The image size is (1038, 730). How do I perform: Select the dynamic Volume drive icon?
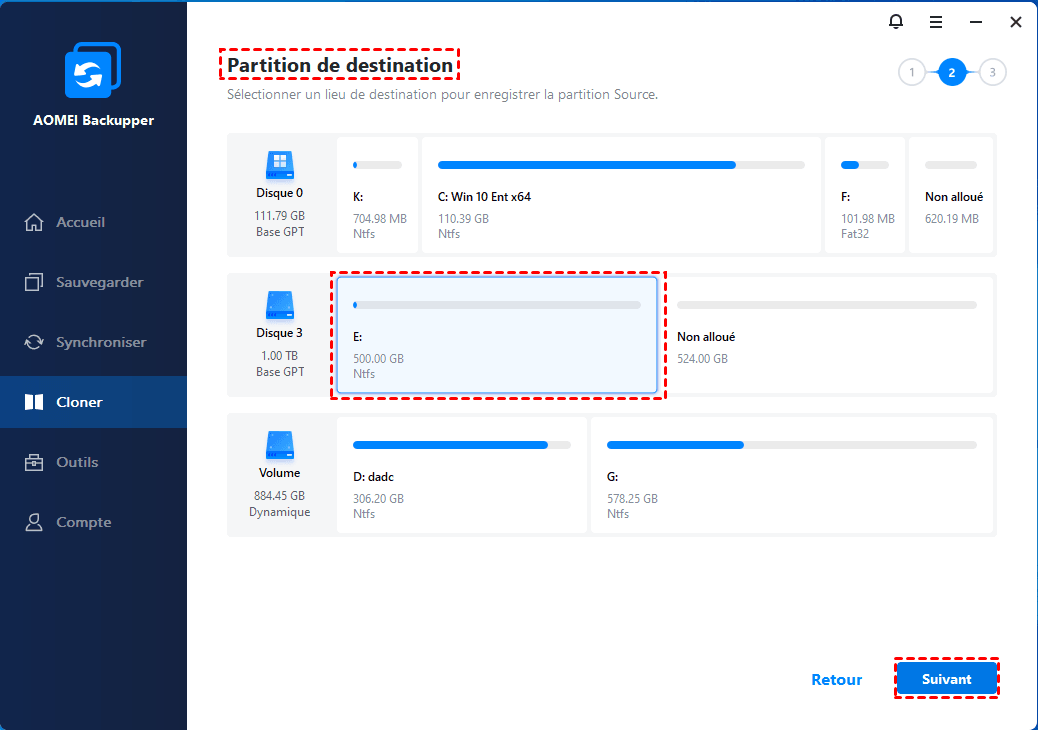pyautogui.click(x=280, y=445)
